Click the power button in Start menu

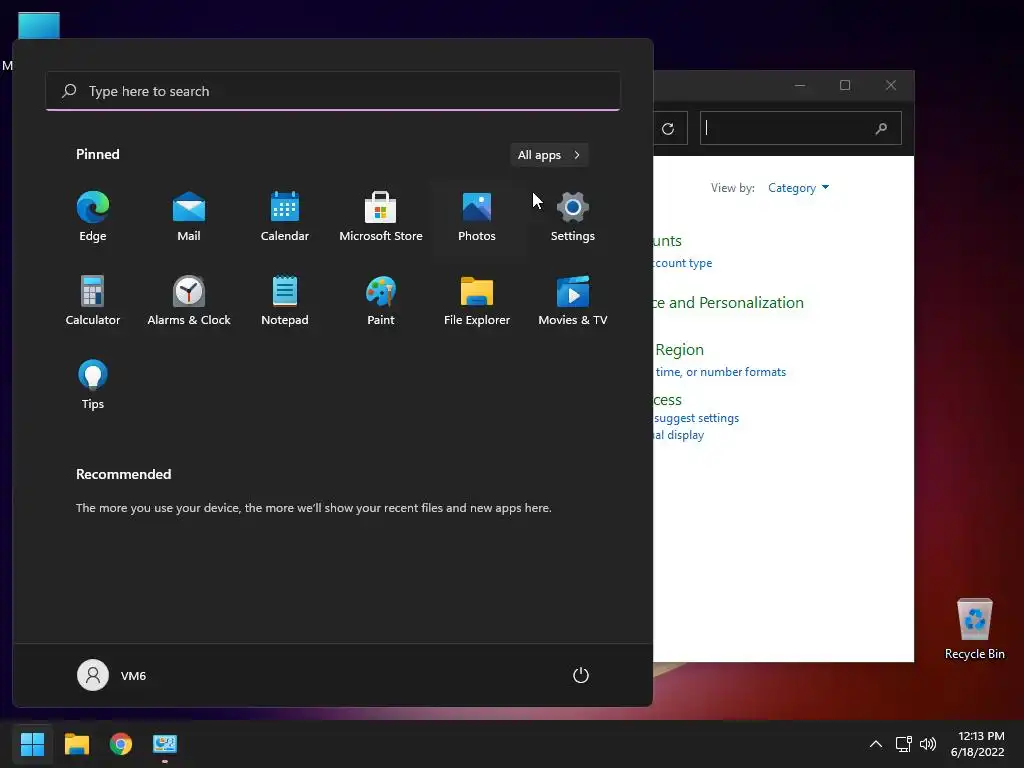click(581, 675)
